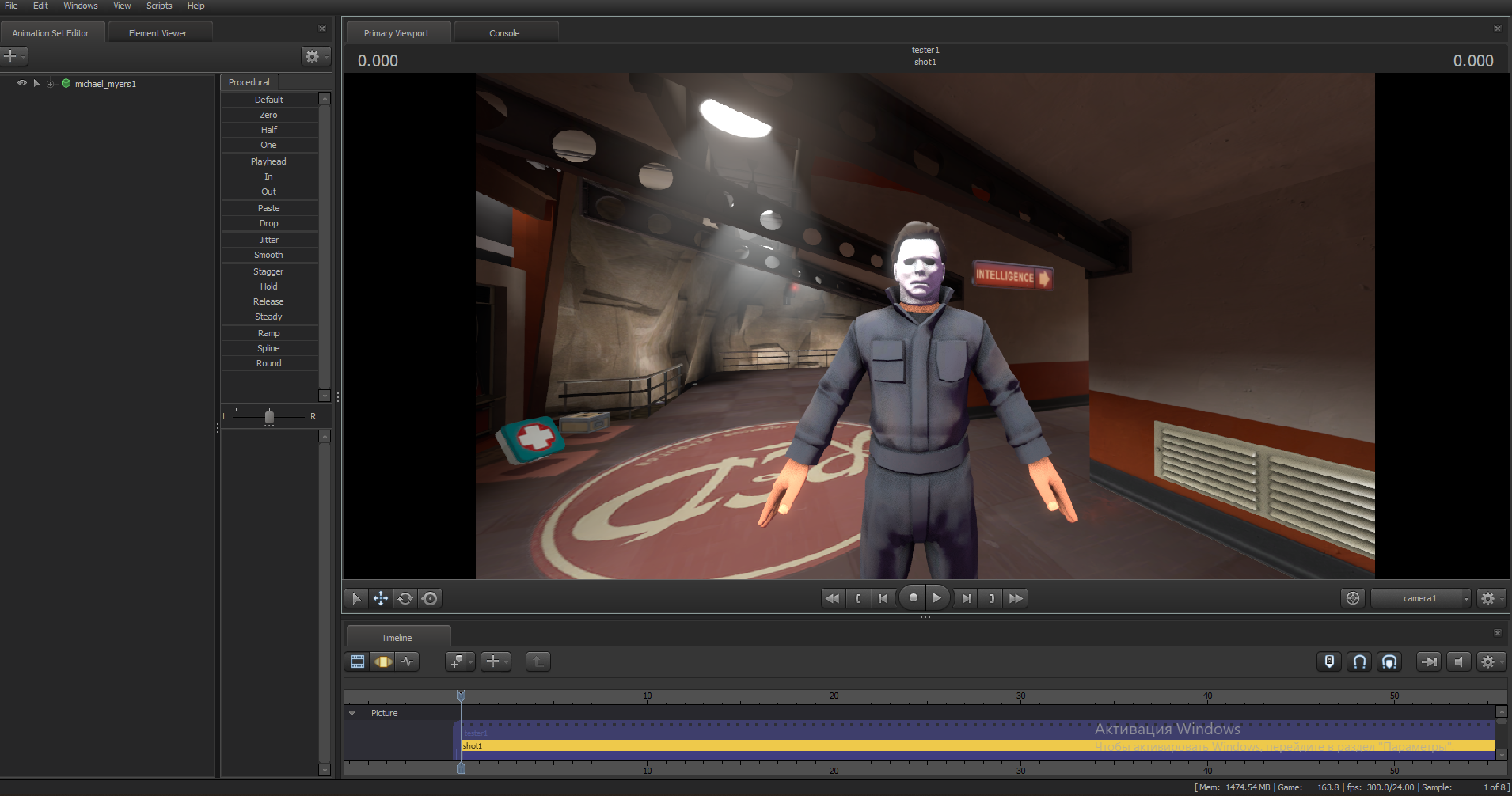Apply the Jitter procedural preset
This screenshot has height=796, width=1512.
269,240
